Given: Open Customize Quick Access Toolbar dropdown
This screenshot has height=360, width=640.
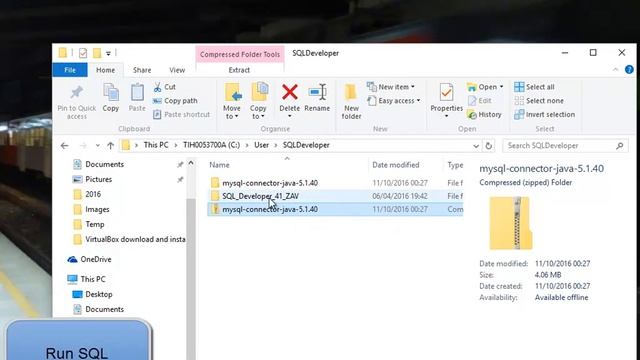Looking at the screenshot, I should 108,53.
